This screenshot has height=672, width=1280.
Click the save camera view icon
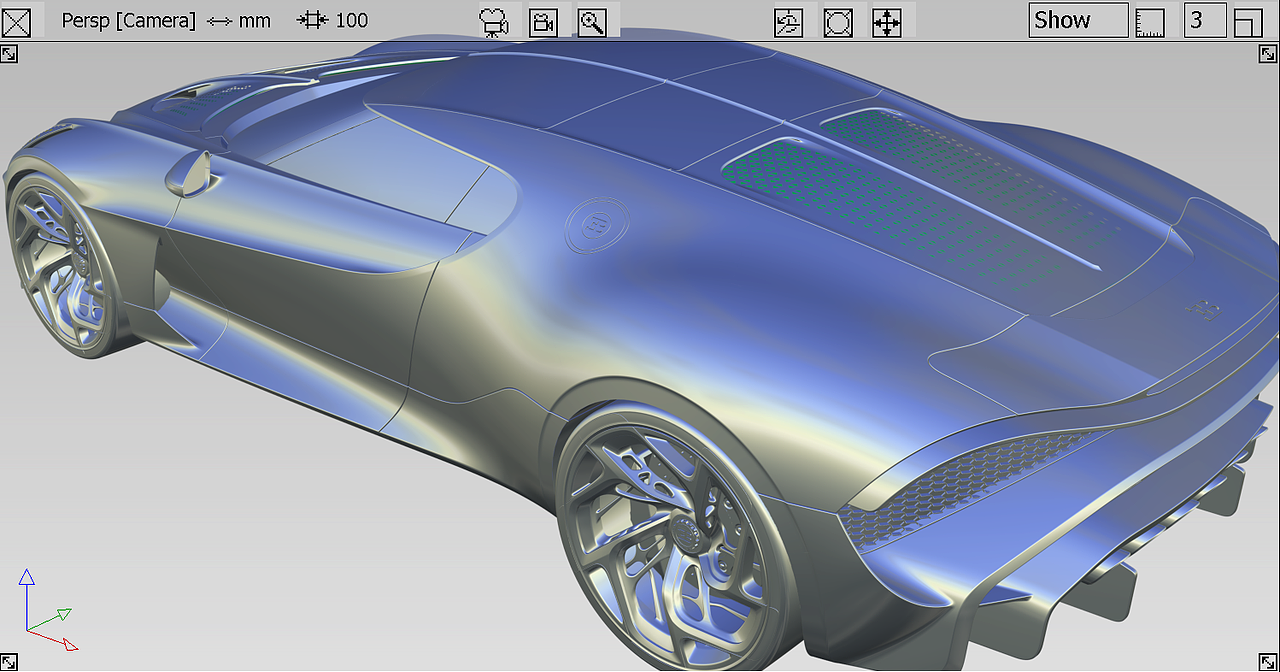(x=544, y=20)
